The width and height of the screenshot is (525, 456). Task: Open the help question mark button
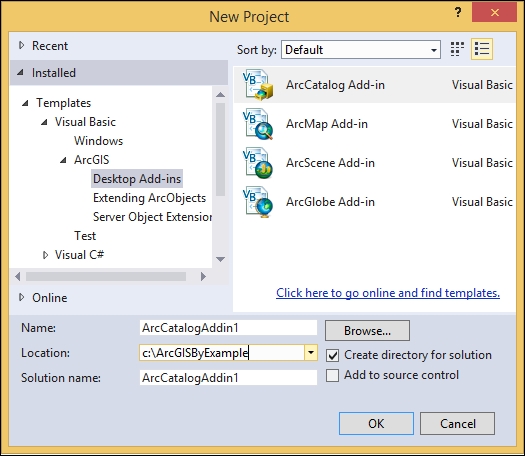[458, 13]
